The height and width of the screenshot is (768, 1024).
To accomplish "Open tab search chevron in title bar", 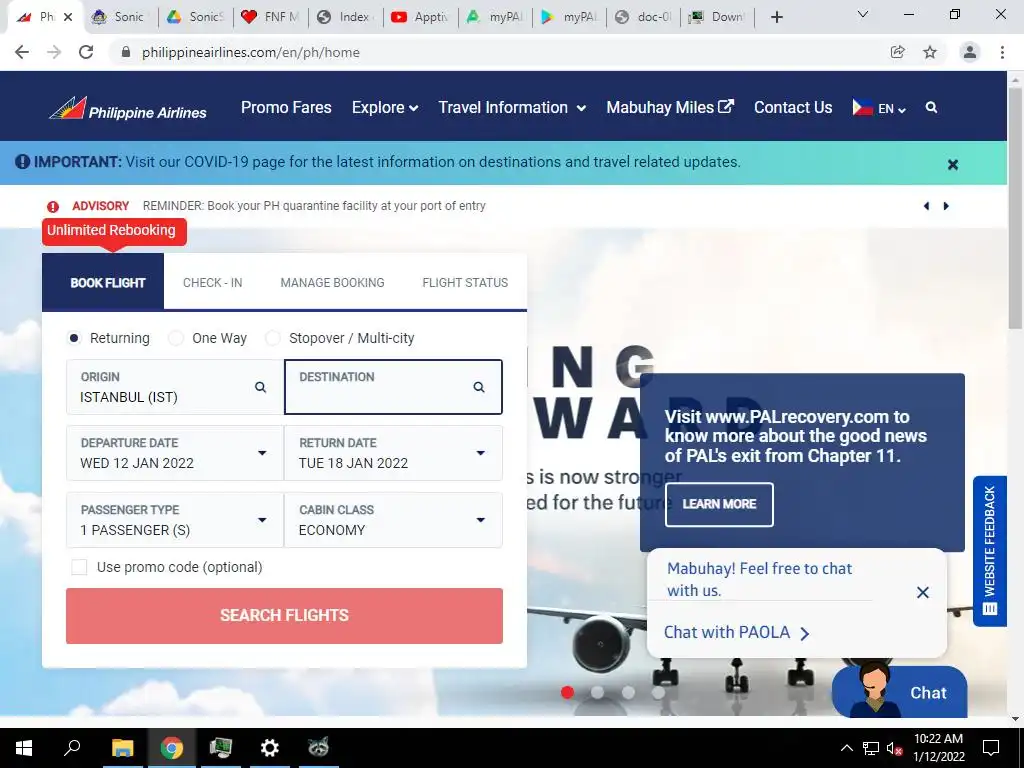I will coord(863,14).
